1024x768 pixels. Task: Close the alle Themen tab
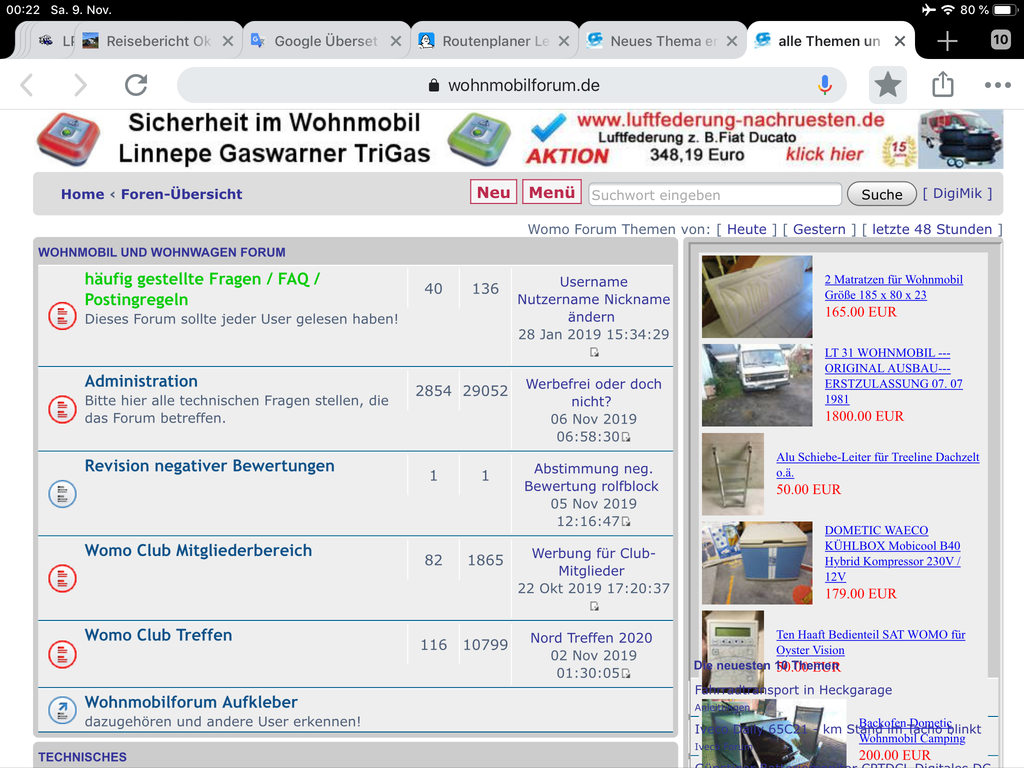[x=900, y=41]
